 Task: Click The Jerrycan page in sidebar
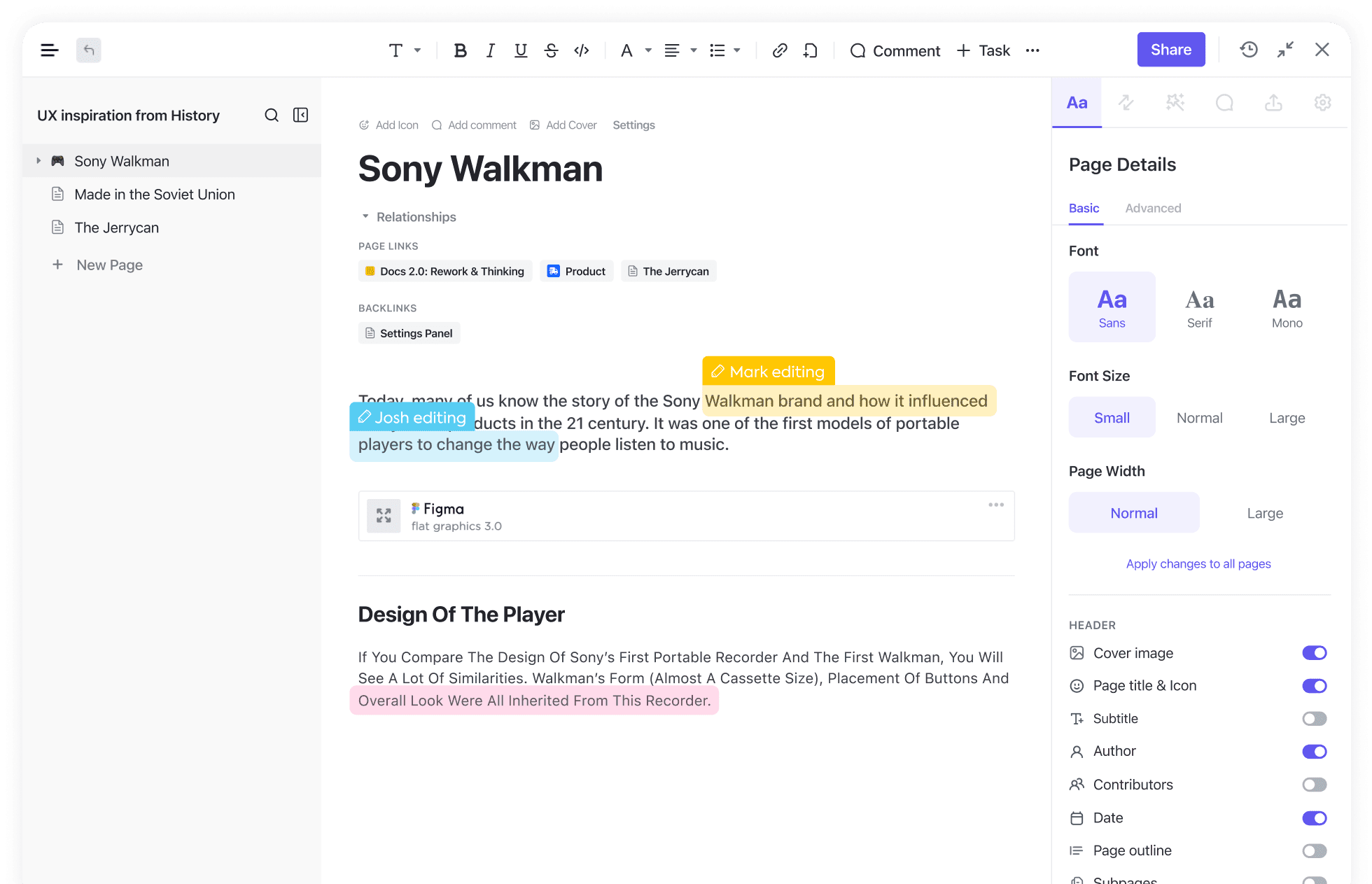116,228
